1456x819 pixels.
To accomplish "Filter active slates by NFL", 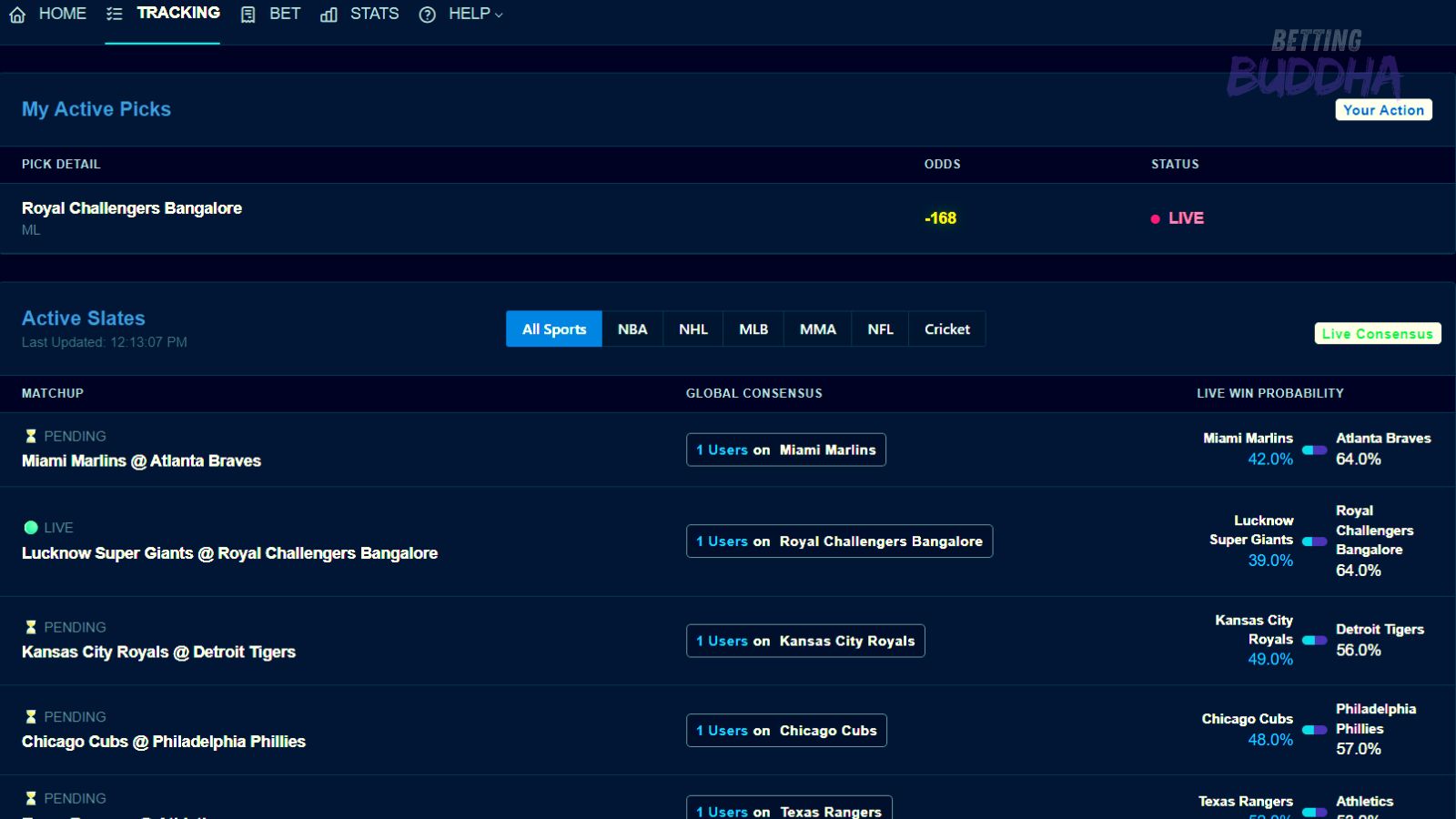I will tap(881, 329).
